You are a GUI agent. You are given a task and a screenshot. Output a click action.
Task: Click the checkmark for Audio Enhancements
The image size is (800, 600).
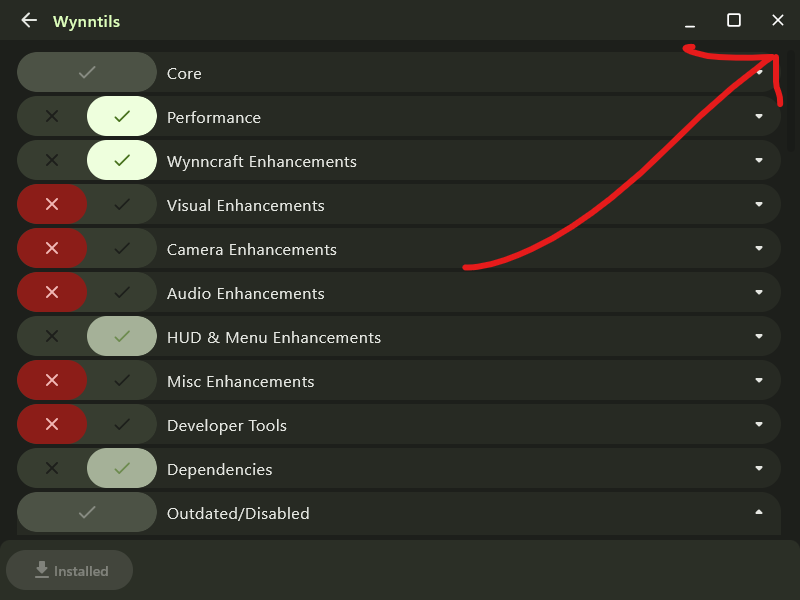tap(122, 293)
